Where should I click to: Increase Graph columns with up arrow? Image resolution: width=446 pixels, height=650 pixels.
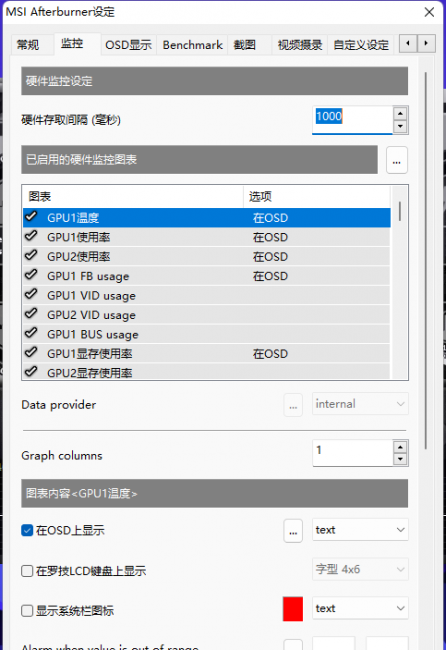point(400,446)
